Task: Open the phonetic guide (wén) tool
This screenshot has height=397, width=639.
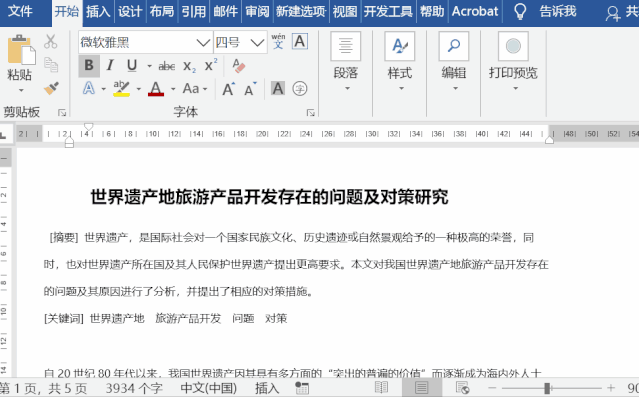Action: click(x=278, y=42)
